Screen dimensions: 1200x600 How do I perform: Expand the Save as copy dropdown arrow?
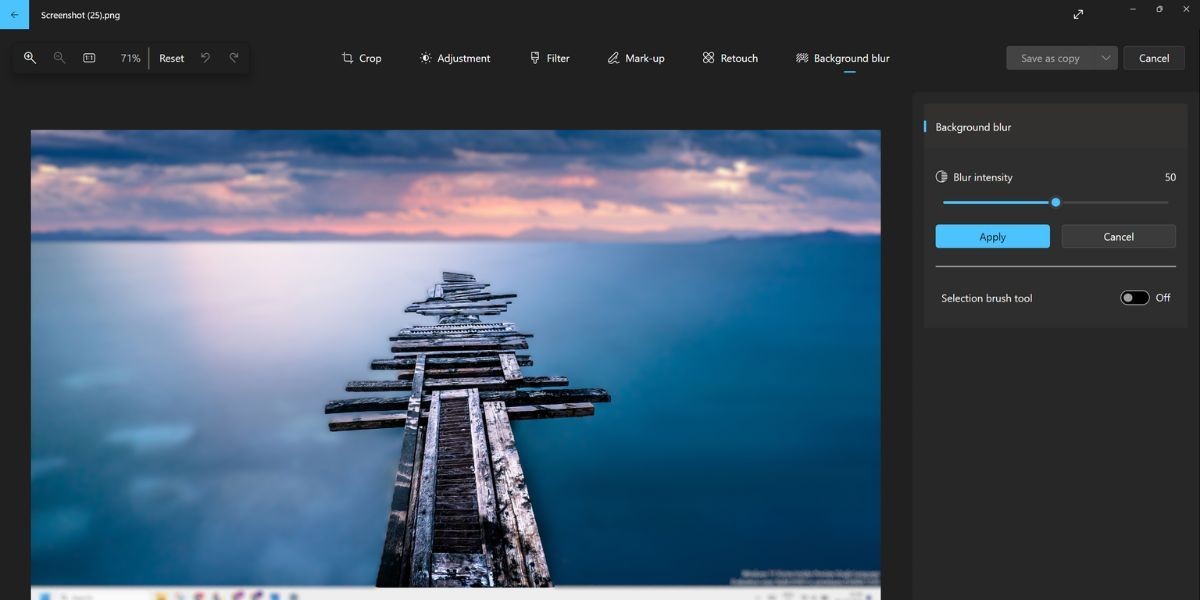[1106, 58]
